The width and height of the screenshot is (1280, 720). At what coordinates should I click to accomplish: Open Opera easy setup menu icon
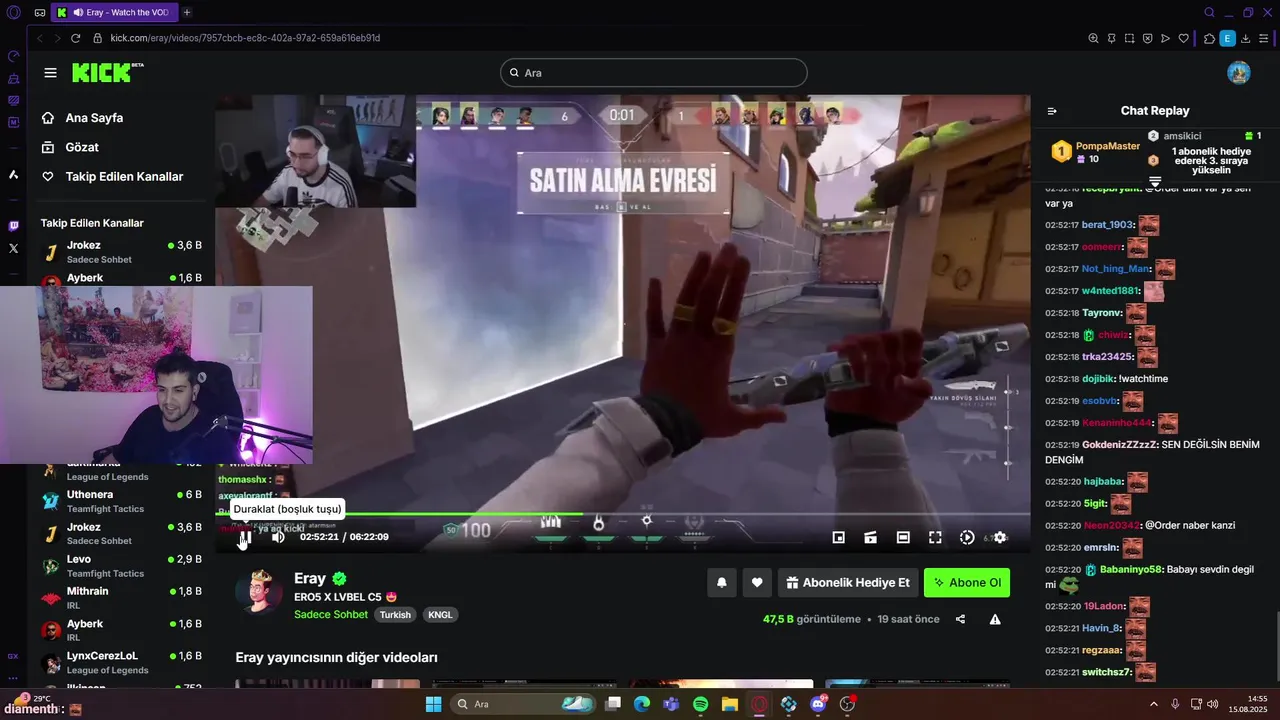(1263, 38)
